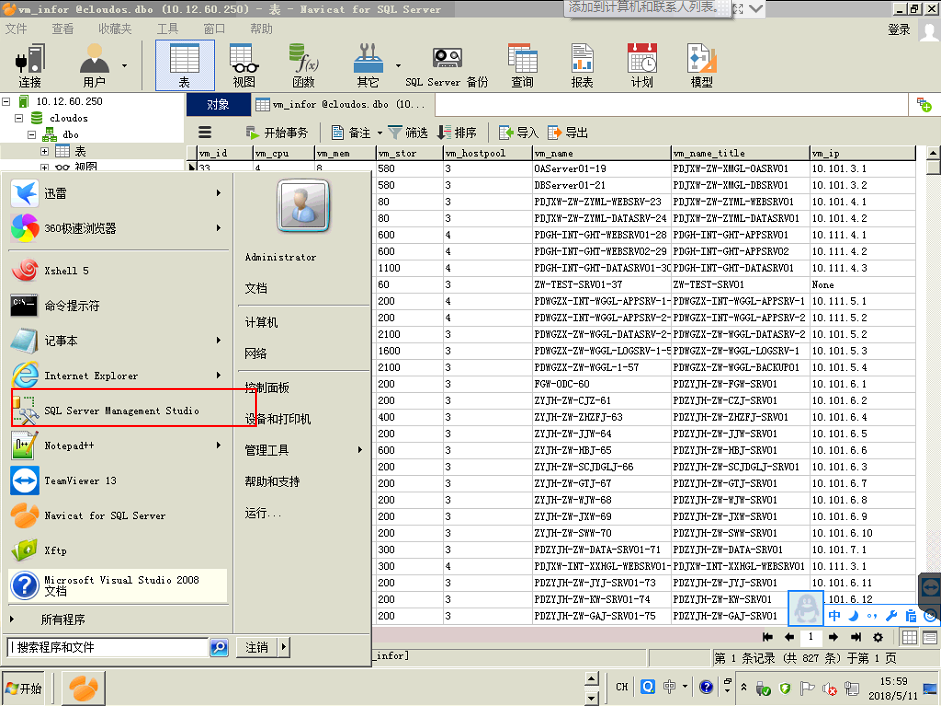
Task: Open the 文件 menu
Action: (x=16, y=29)
